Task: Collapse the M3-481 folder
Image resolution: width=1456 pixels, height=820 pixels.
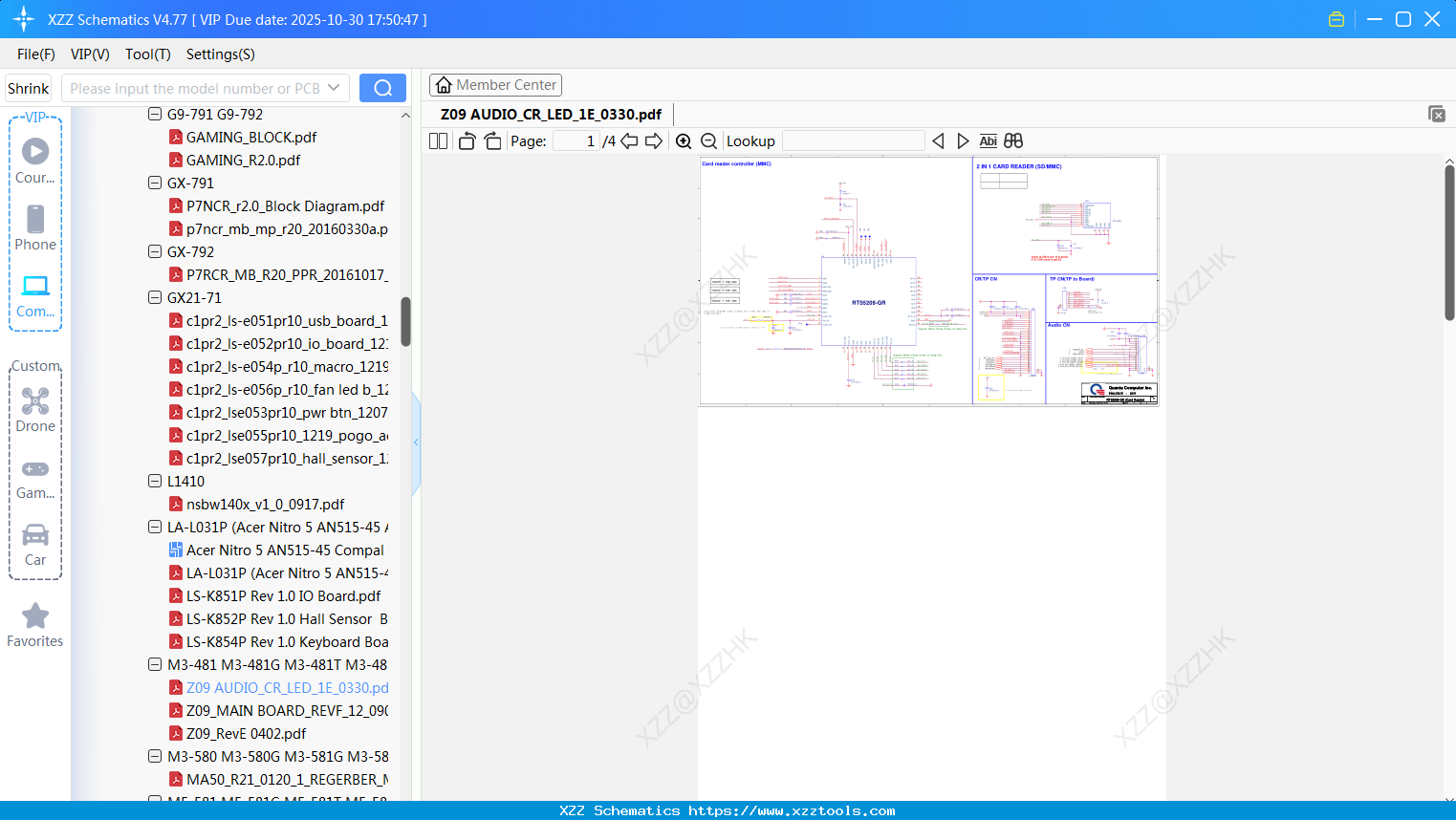Action: (155, 664)
